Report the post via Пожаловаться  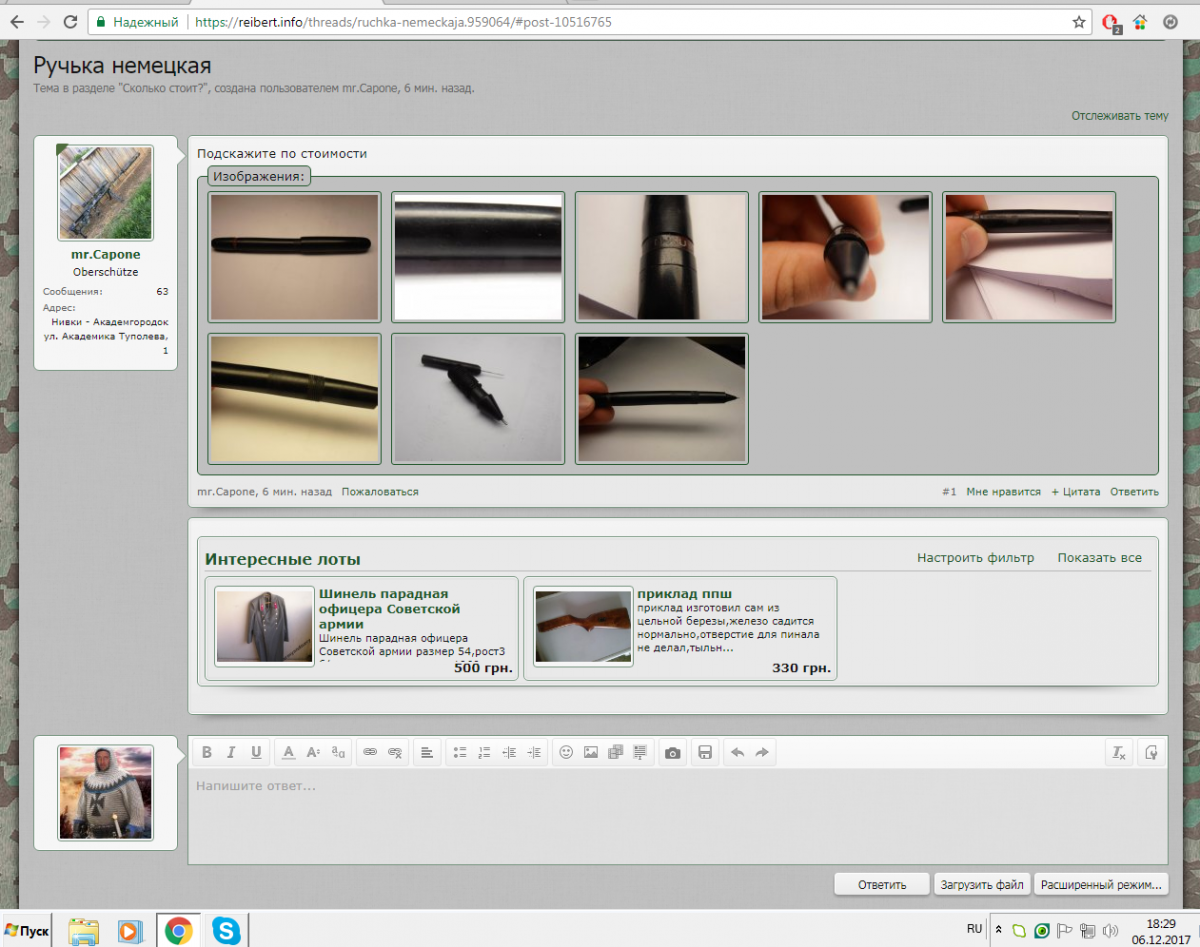(x=380, y=492)
